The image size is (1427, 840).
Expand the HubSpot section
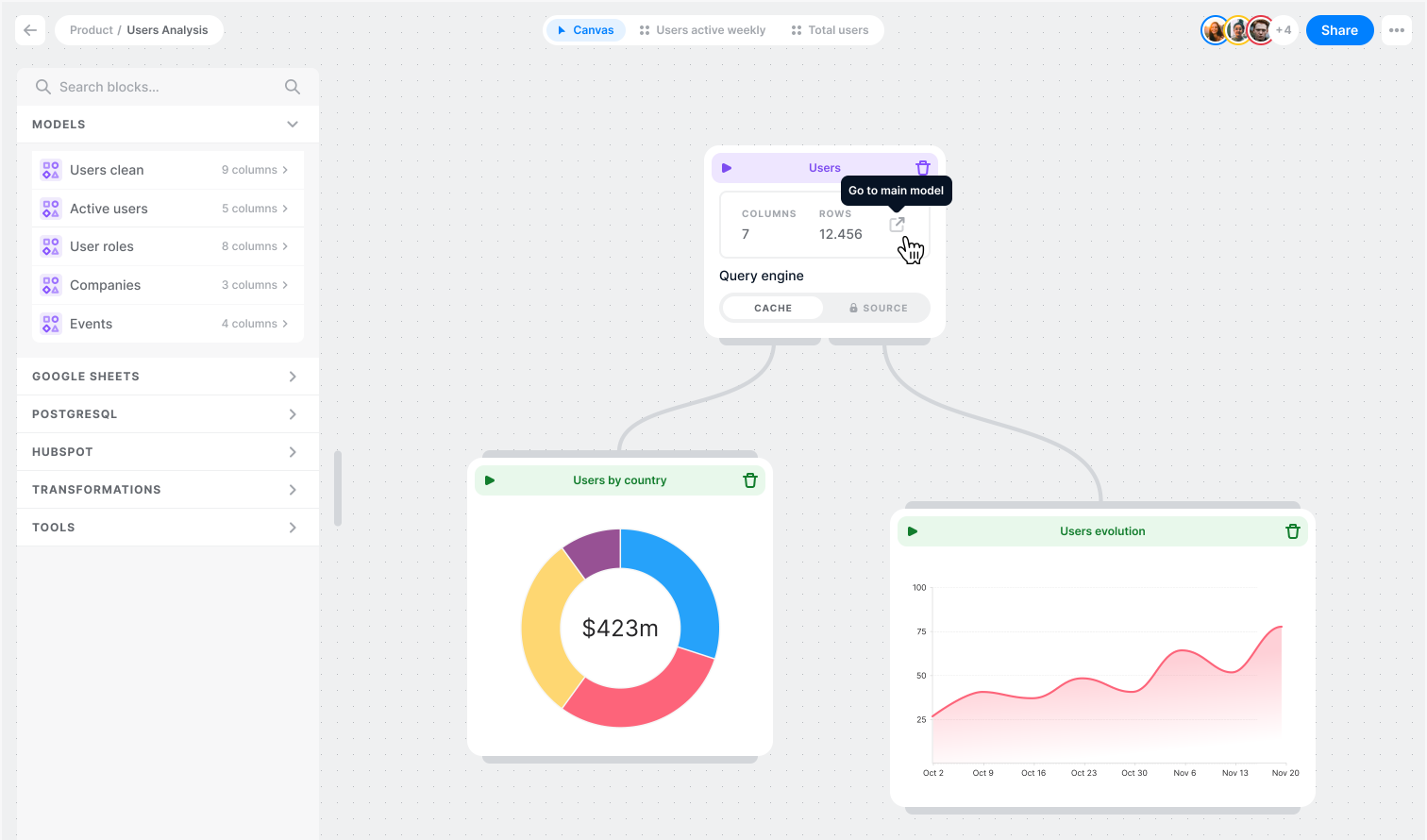tap(293, 452)
